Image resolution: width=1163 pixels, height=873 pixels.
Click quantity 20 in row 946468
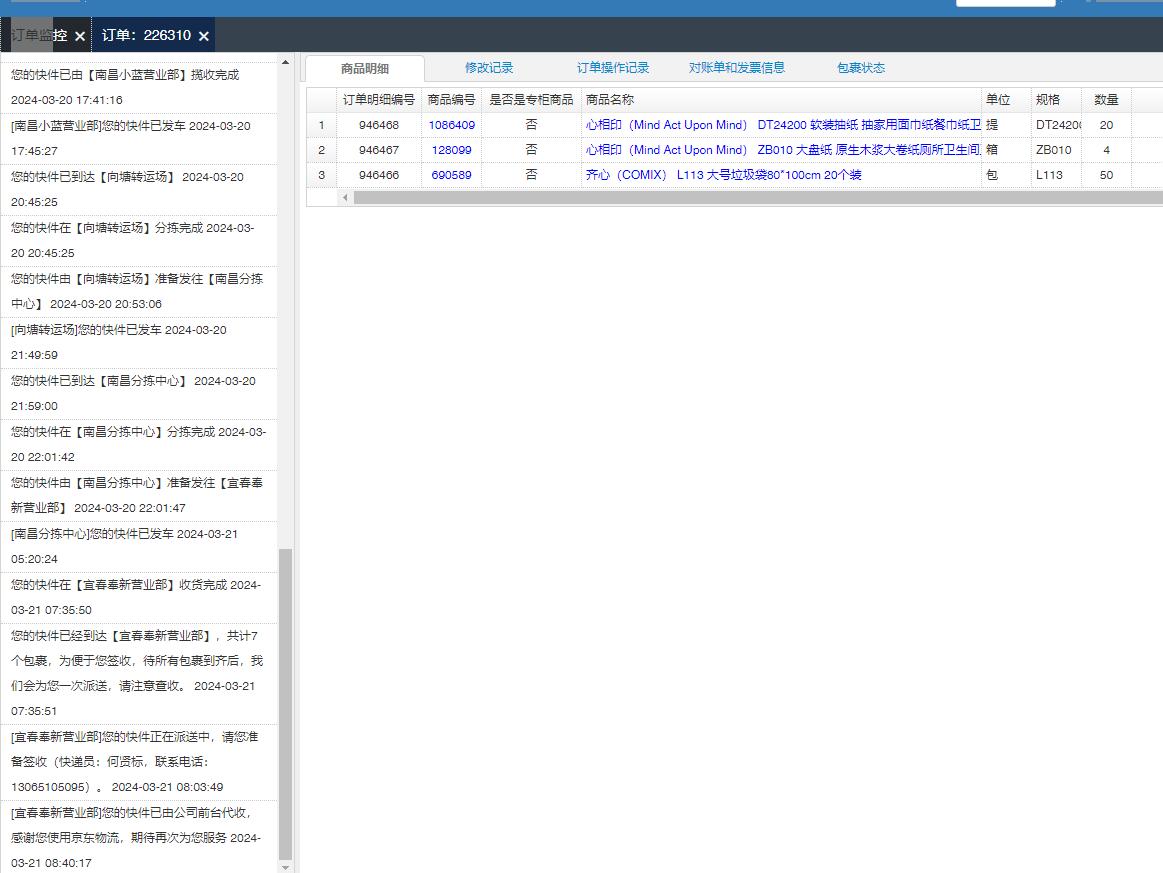pyautogui.click(x=1106, y=125)
